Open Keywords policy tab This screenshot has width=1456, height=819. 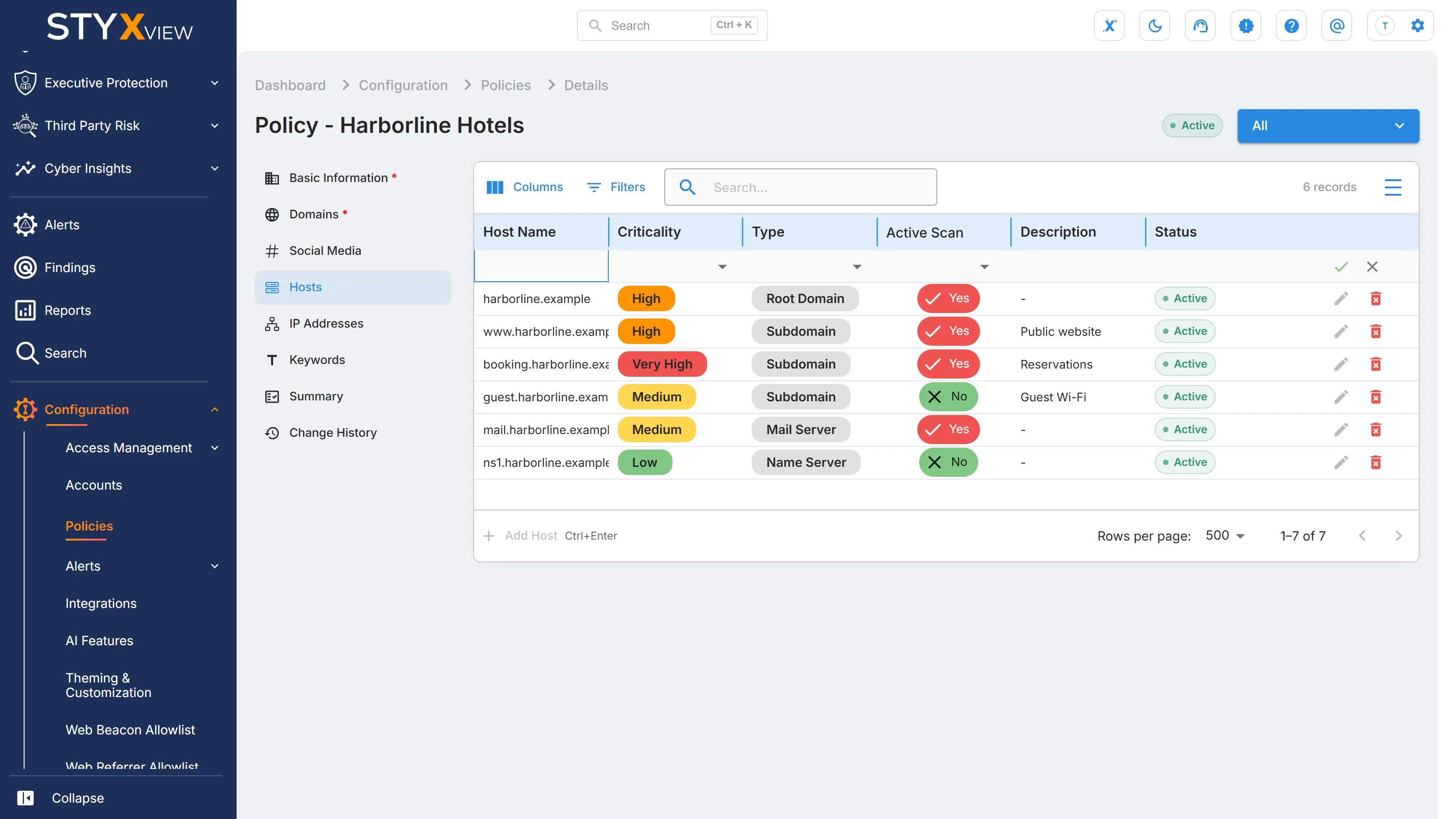[353, 359]
